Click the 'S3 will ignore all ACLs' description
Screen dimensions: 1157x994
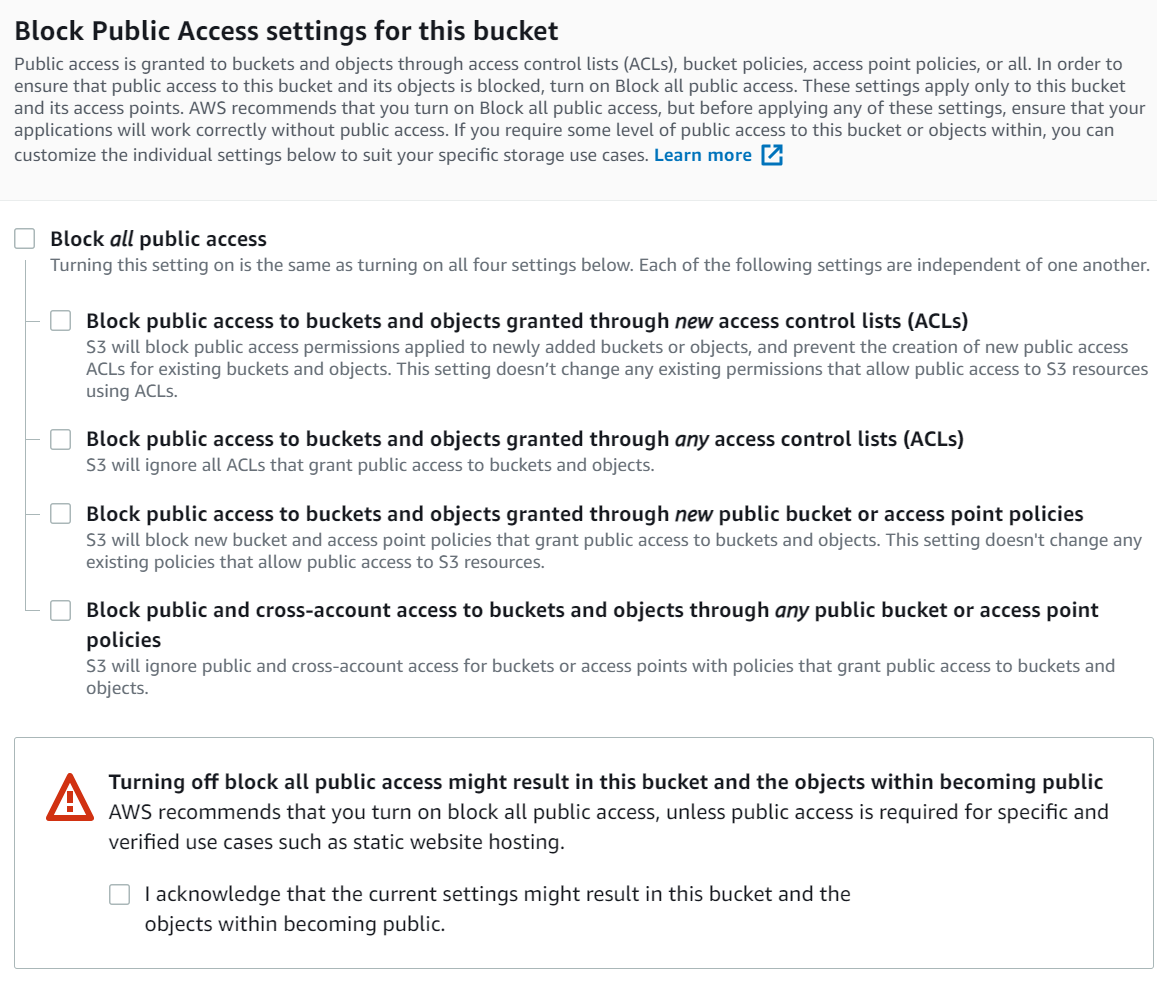(370, 465)
